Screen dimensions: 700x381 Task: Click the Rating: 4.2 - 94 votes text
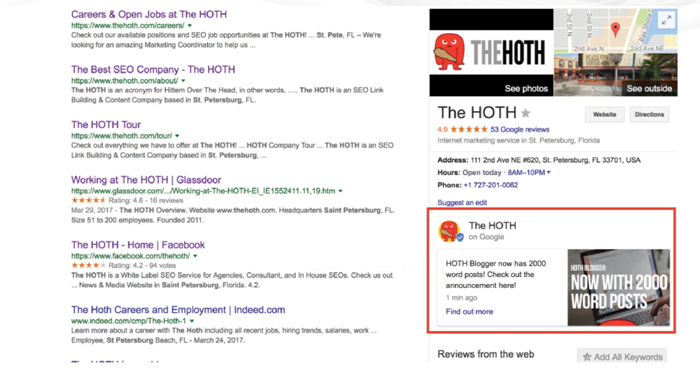(x=142, y=265)
